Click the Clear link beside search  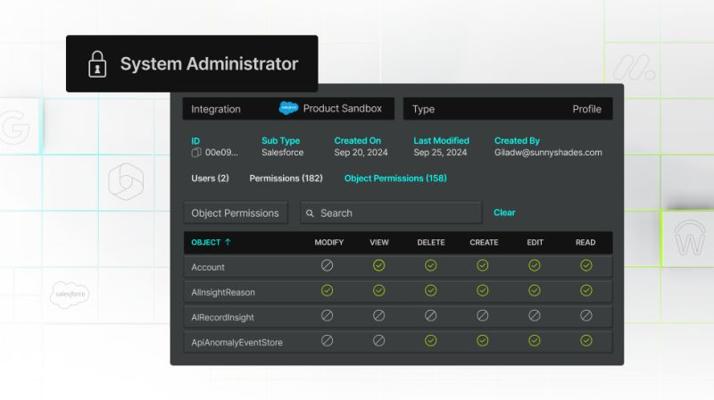[504, 213]
